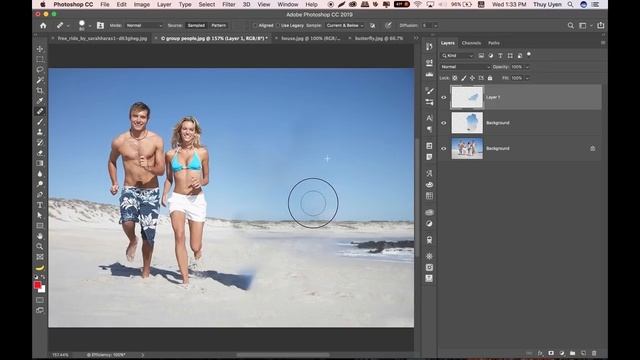Open the Fill slider dropdown
Image resolution: width=640 pixels, height=360 pixels.
(527, 78)
